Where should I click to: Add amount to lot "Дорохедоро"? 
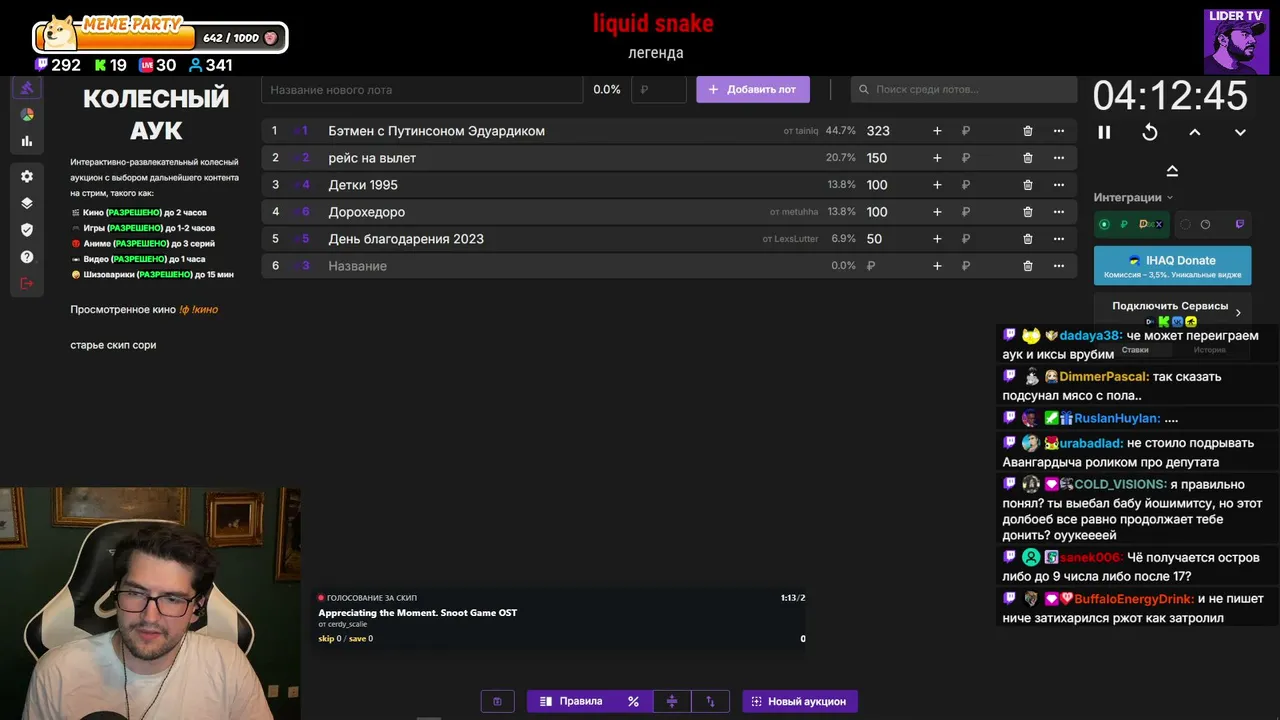(937, 212)
